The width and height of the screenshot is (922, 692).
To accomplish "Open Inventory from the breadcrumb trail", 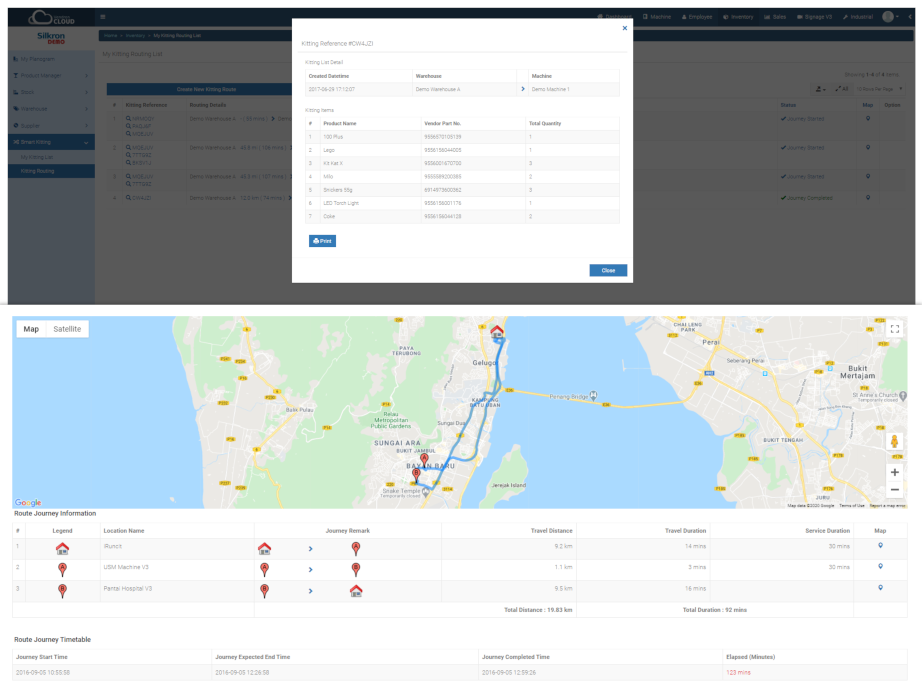I will point(136,35).
